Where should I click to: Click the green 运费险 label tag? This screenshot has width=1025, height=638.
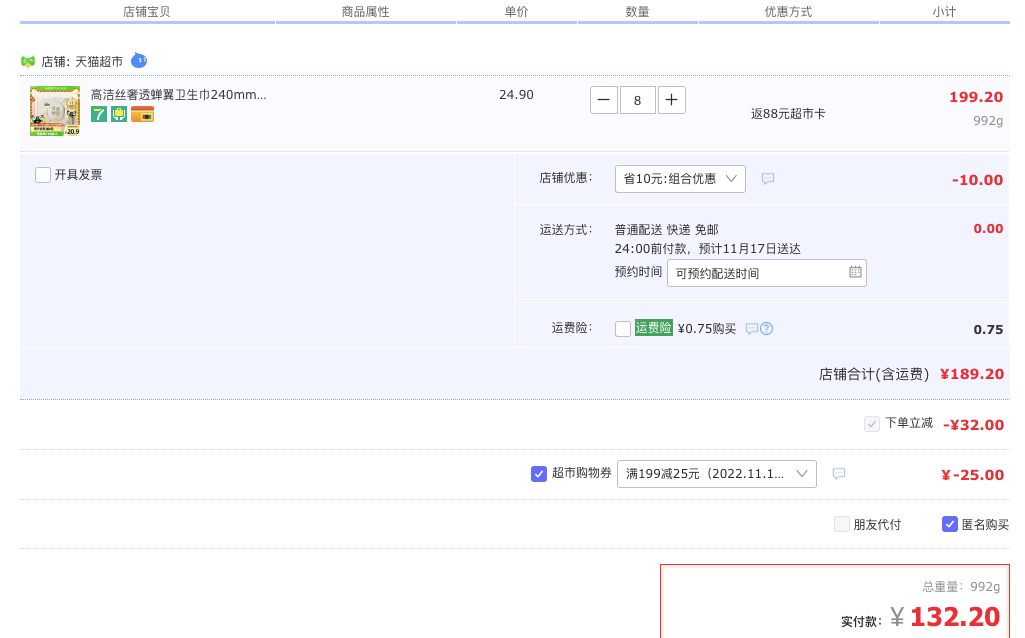[654, 327]
